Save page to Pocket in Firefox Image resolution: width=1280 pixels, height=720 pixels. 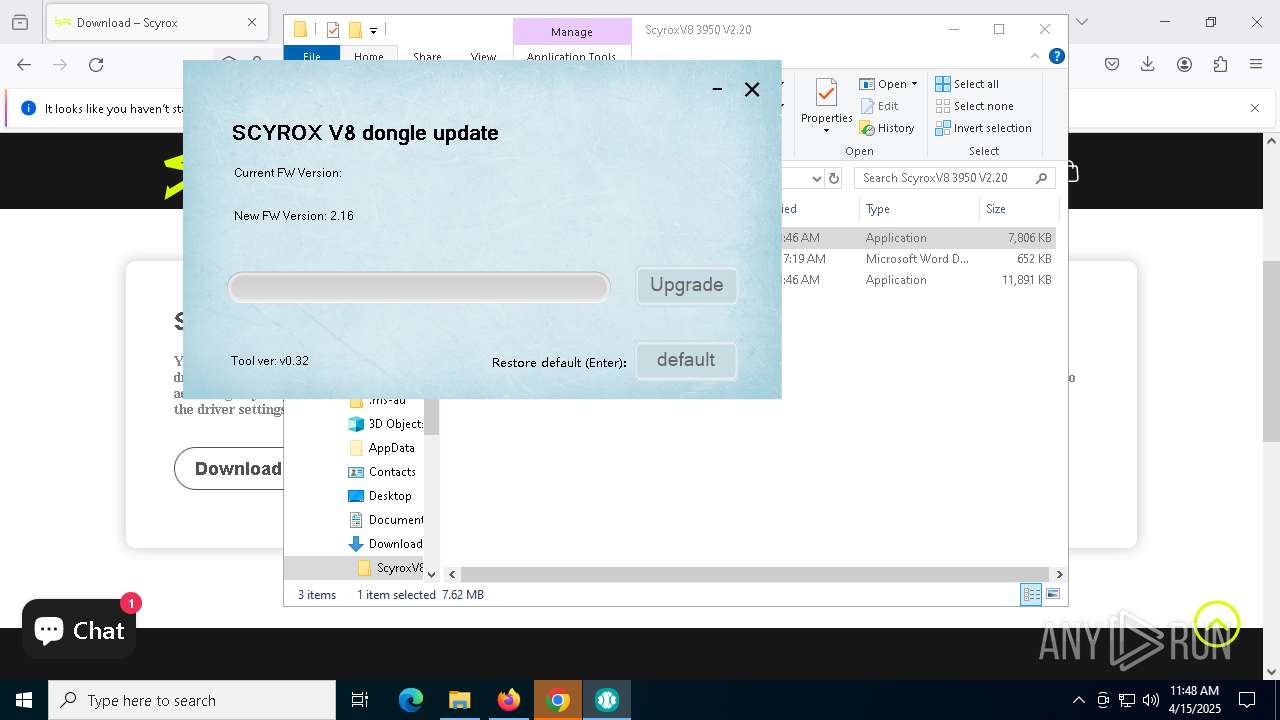coord(1112,65)
